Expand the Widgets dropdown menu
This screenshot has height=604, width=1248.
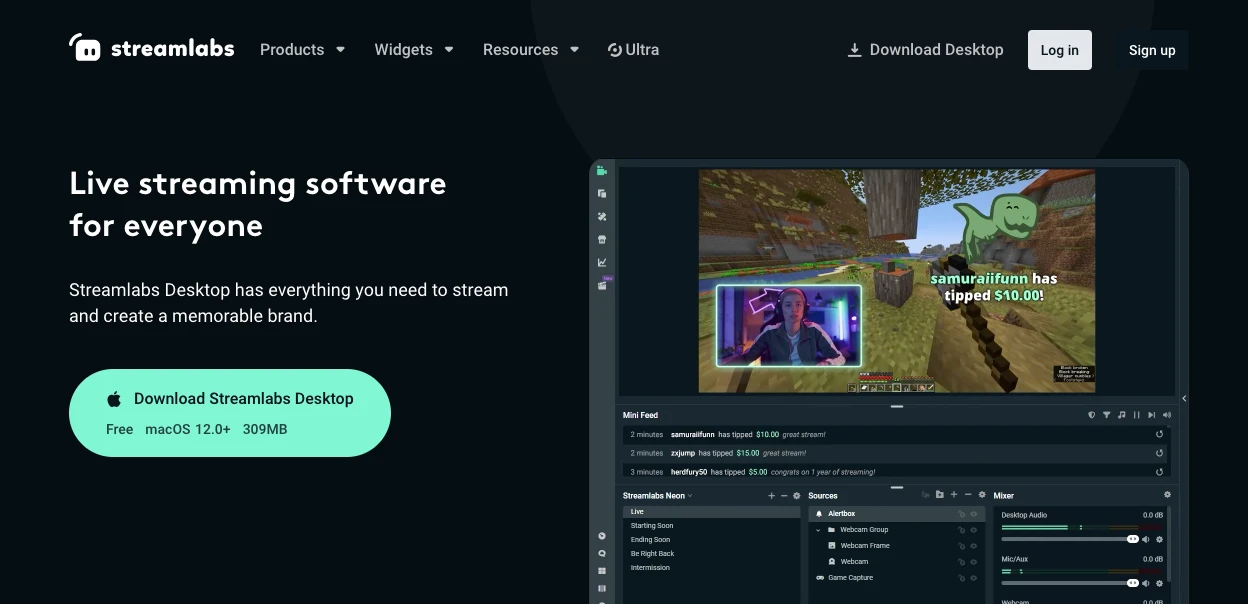(x=414, y=49)
